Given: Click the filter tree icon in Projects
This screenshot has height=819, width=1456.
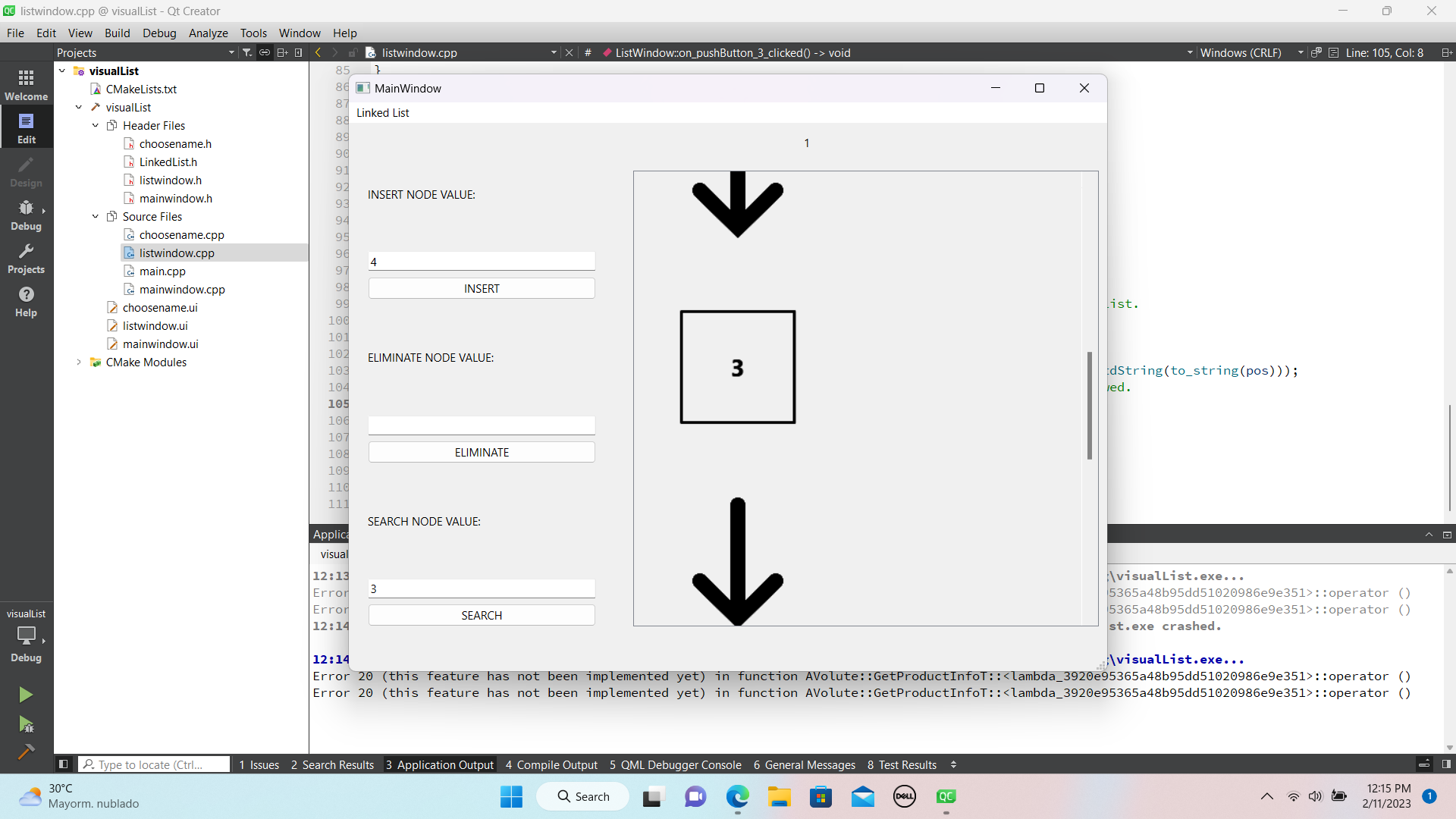Looking at the screenshot, I should [x=247, y=52].
